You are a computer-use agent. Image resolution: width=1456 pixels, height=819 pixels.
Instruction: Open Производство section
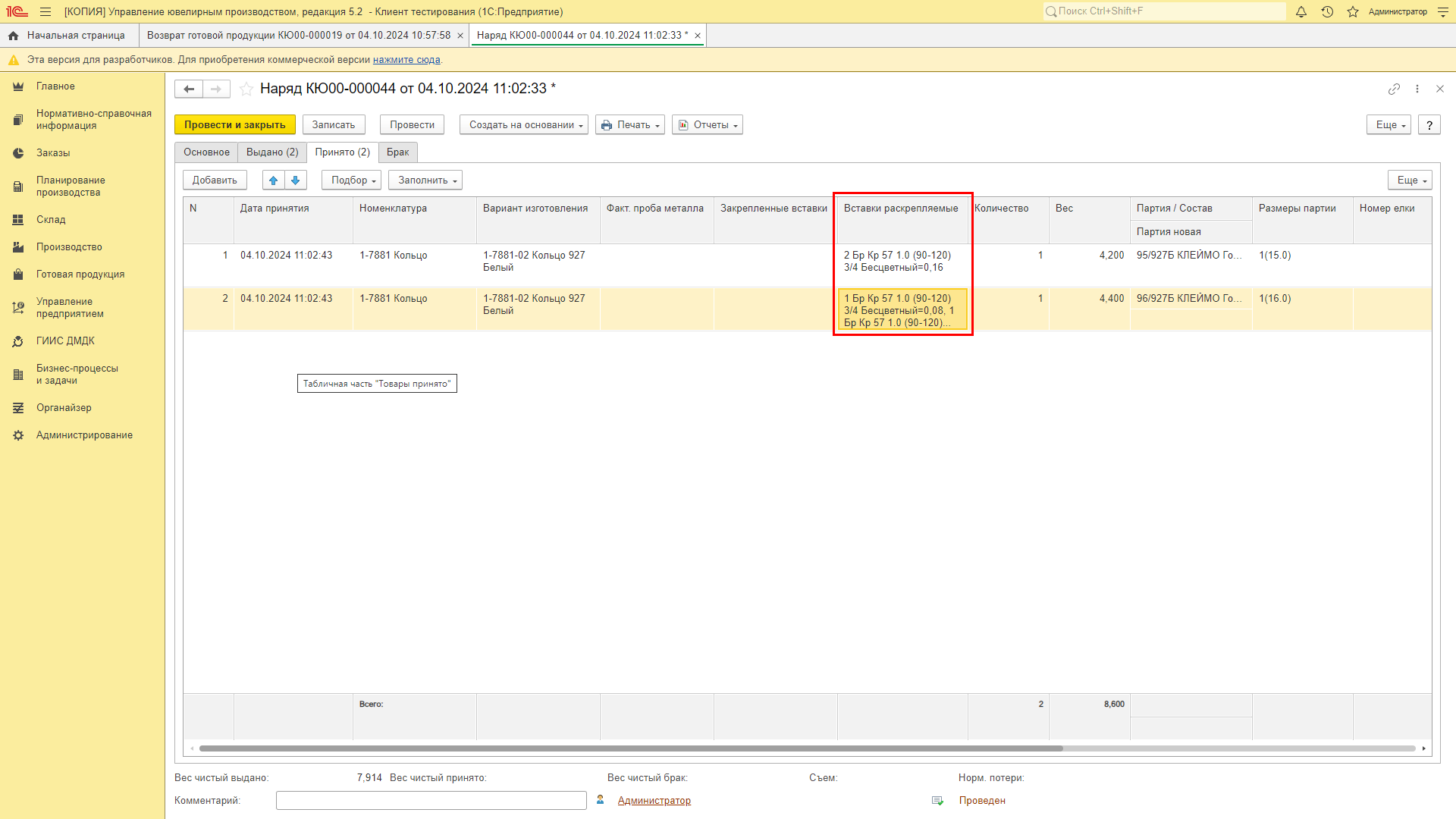pyautogui.click(x=69, y=247)
